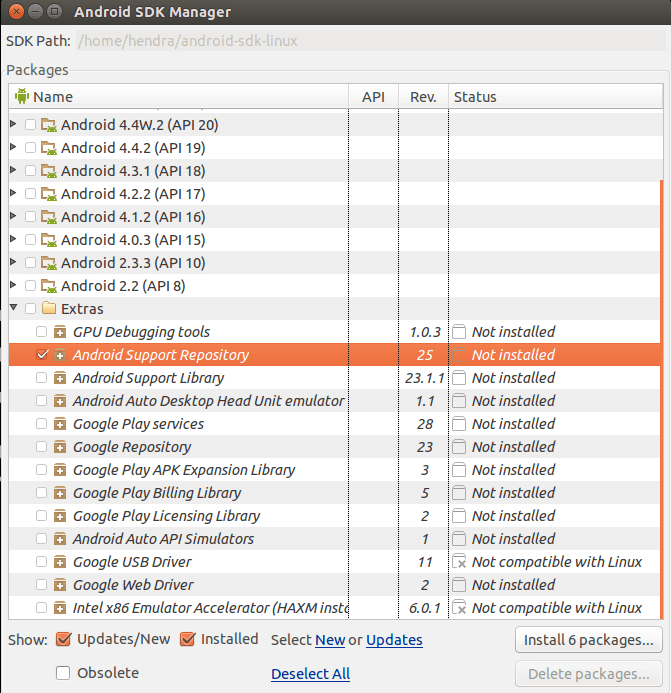This screenshot has height=693, width=671.
Task: Expand the Android 4.3.1 (API 18) node
Action: (13, 170)
